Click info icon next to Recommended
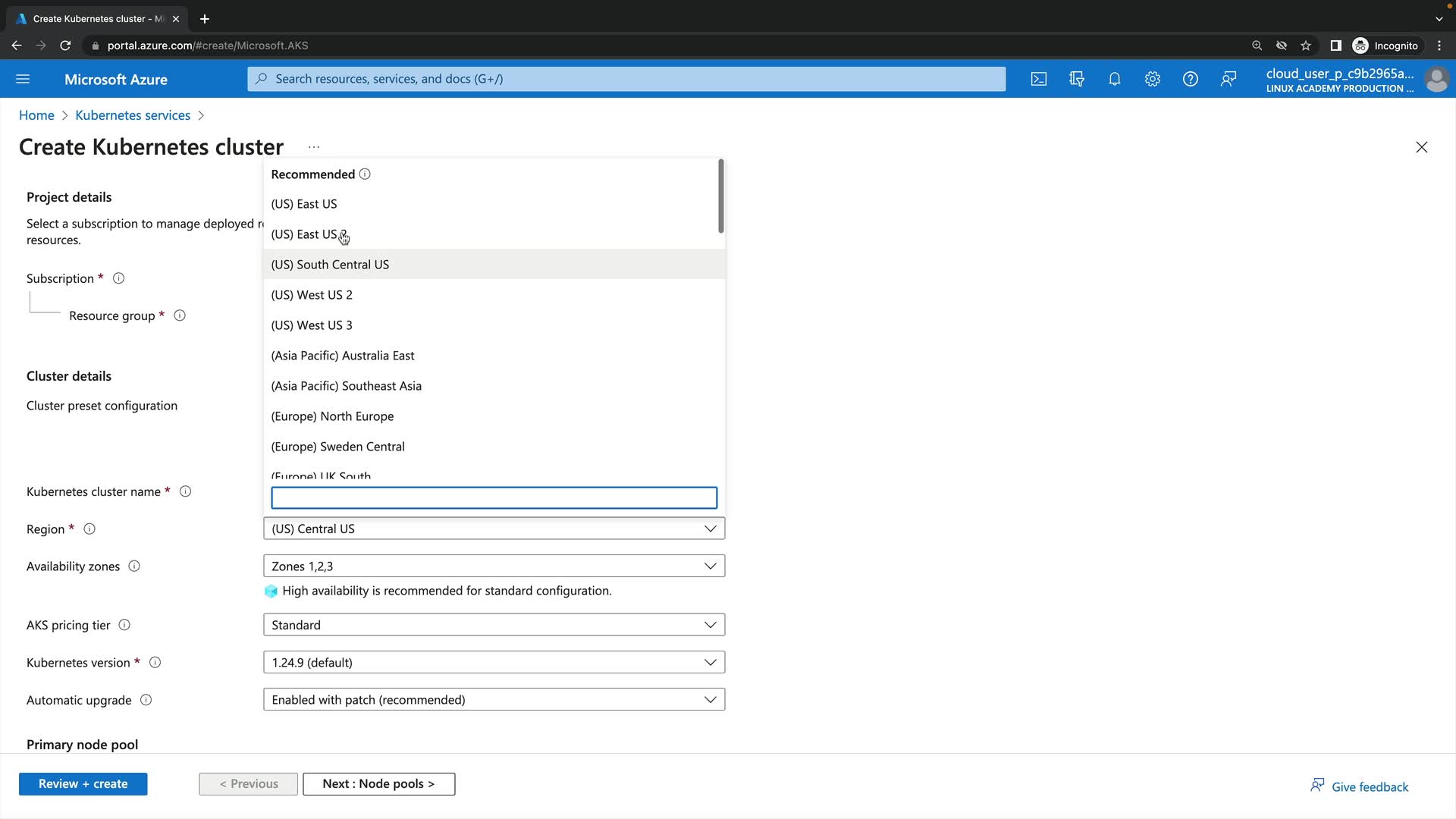The width and height of the screenshot is (1456, 819). click(365, 174)
